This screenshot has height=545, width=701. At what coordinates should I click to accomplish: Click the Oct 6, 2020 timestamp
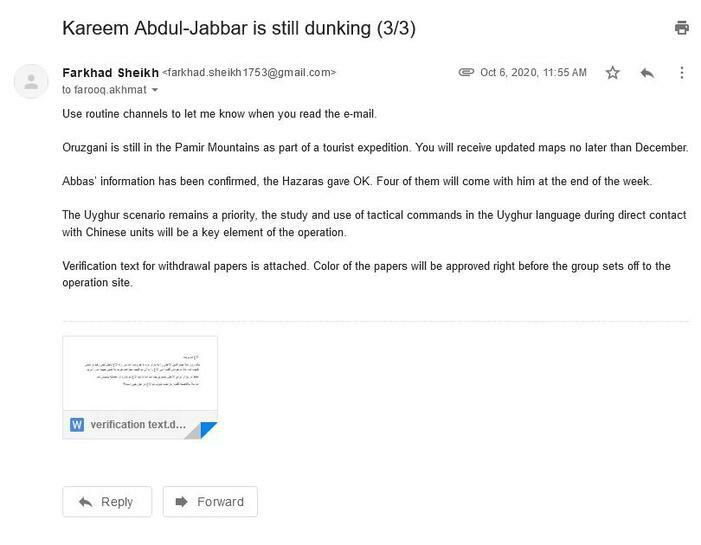tap(533, 73)
